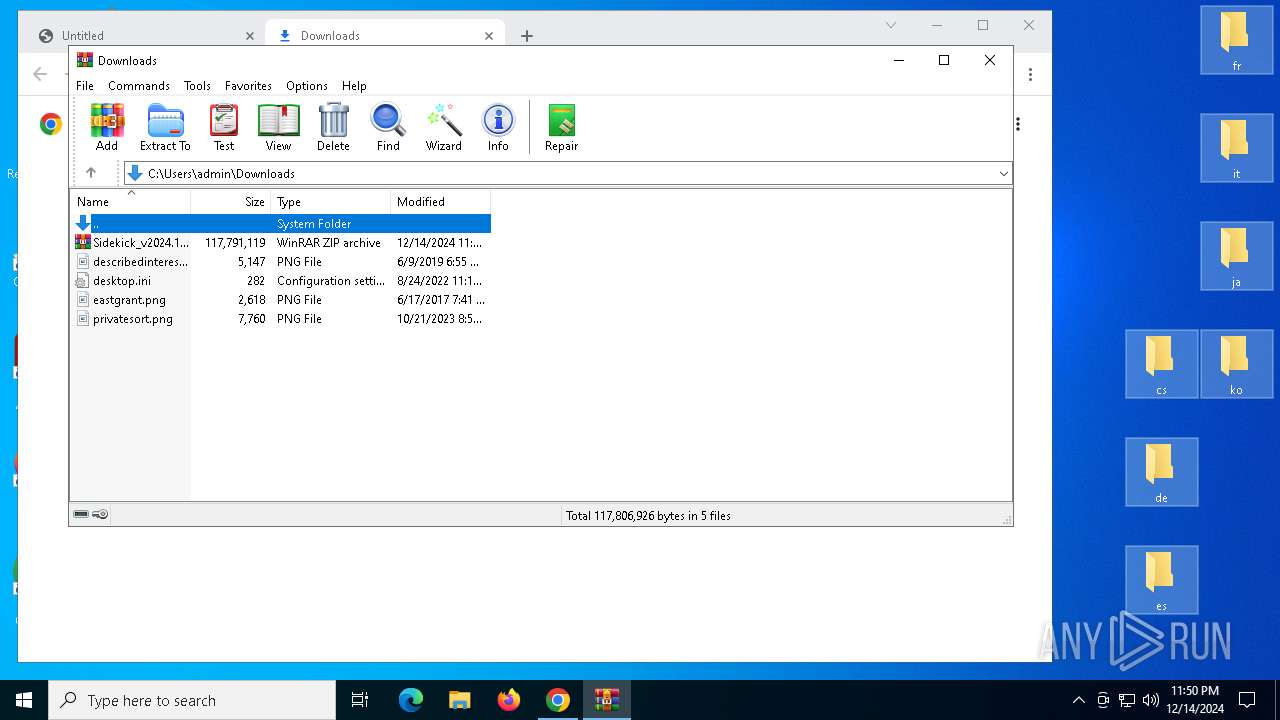1280x720 pixels.
Task: Show archive Info
Action: (x=498, y=127)
